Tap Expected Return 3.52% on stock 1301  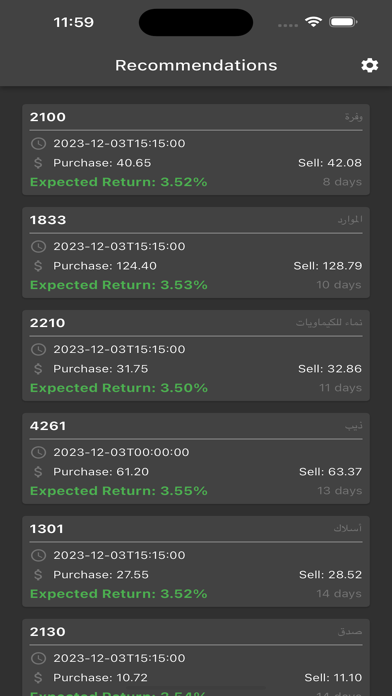click(x=119, y=594)
